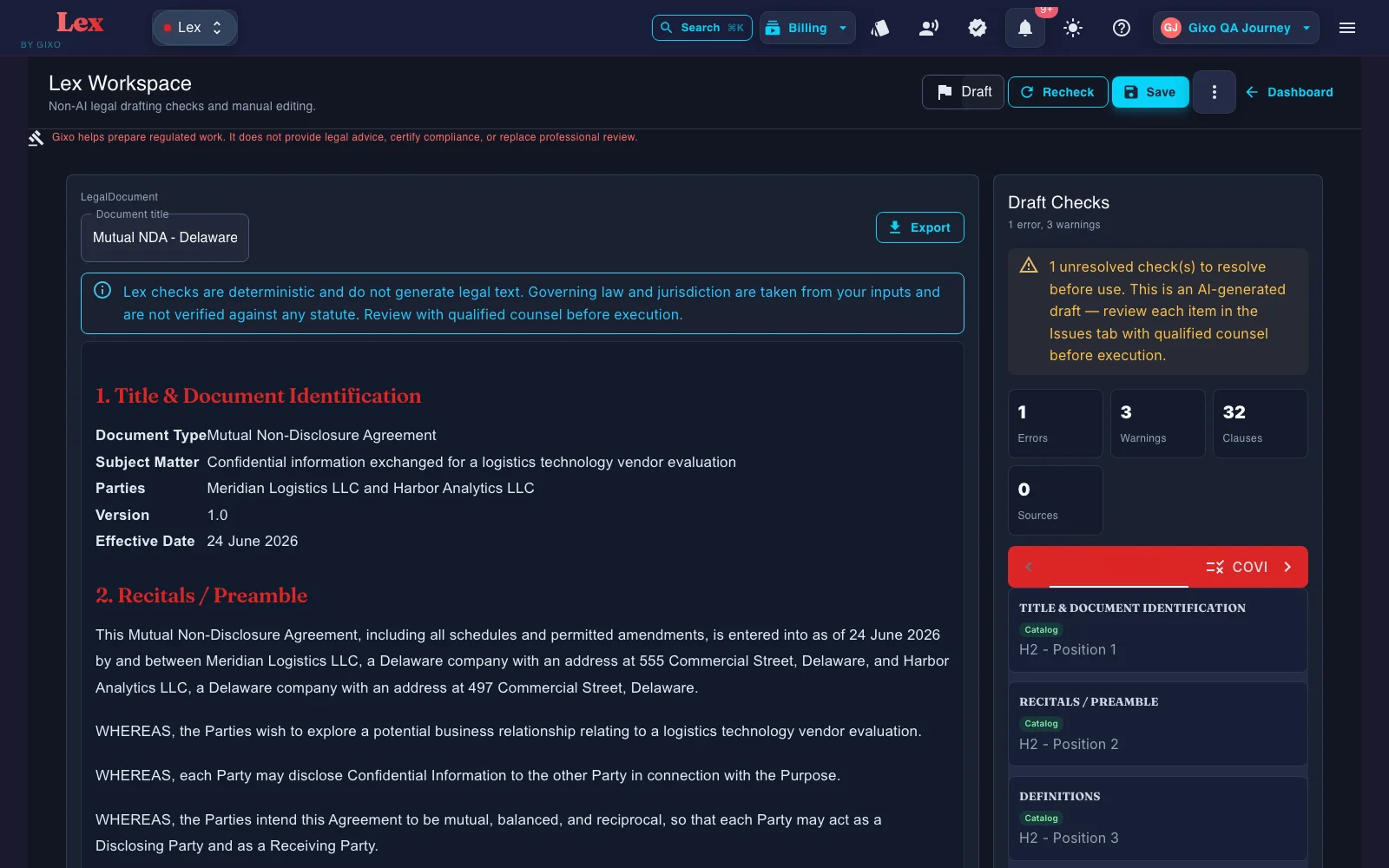This screenshot has width=1389, height=868.
Task: Edit the Document title field
Action: (x=165, y=238)
